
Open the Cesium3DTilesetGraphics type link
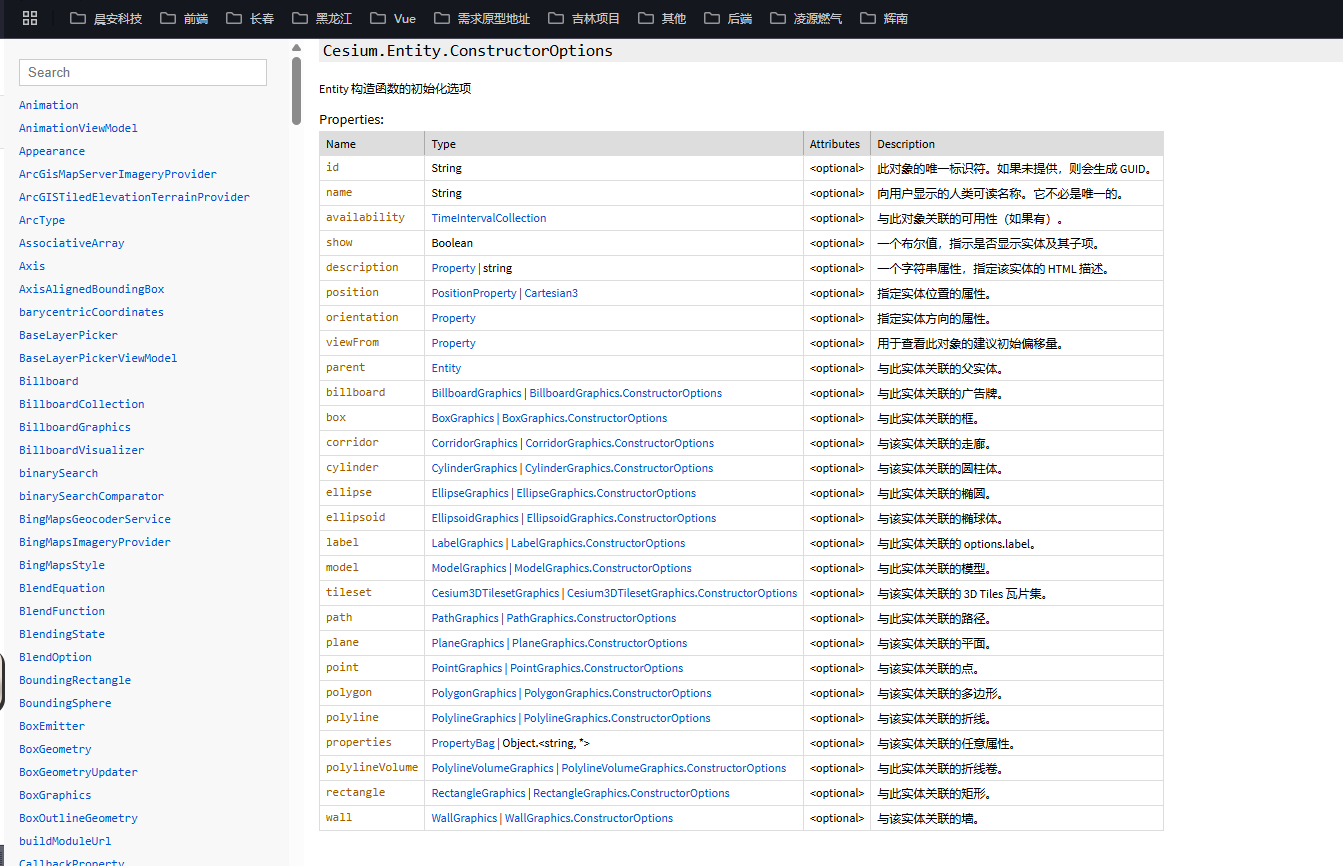click(496, 593)
